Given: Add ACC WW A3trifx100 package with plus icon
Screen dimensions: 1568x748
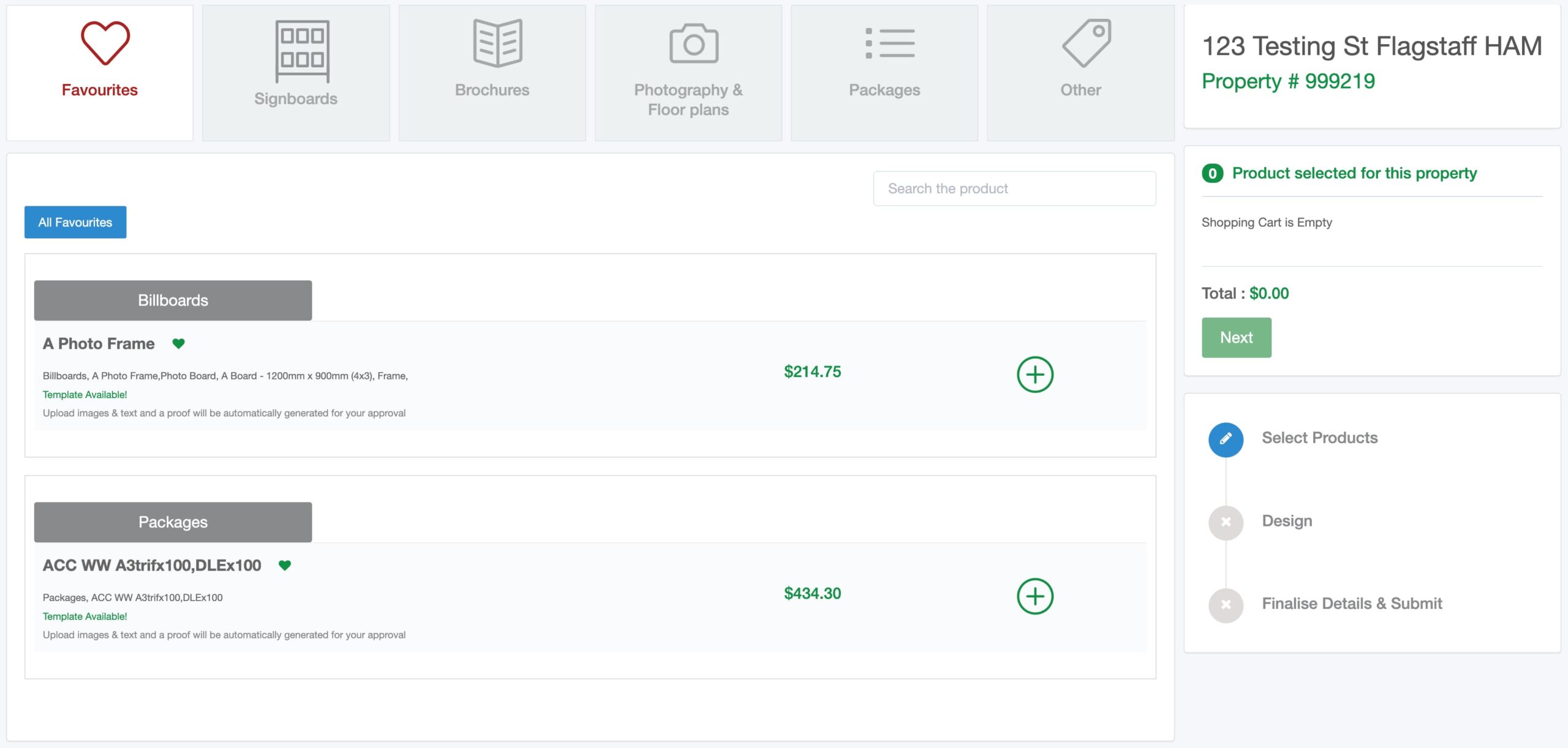Looking at the screenshot, I should (x=1035, y=596).
